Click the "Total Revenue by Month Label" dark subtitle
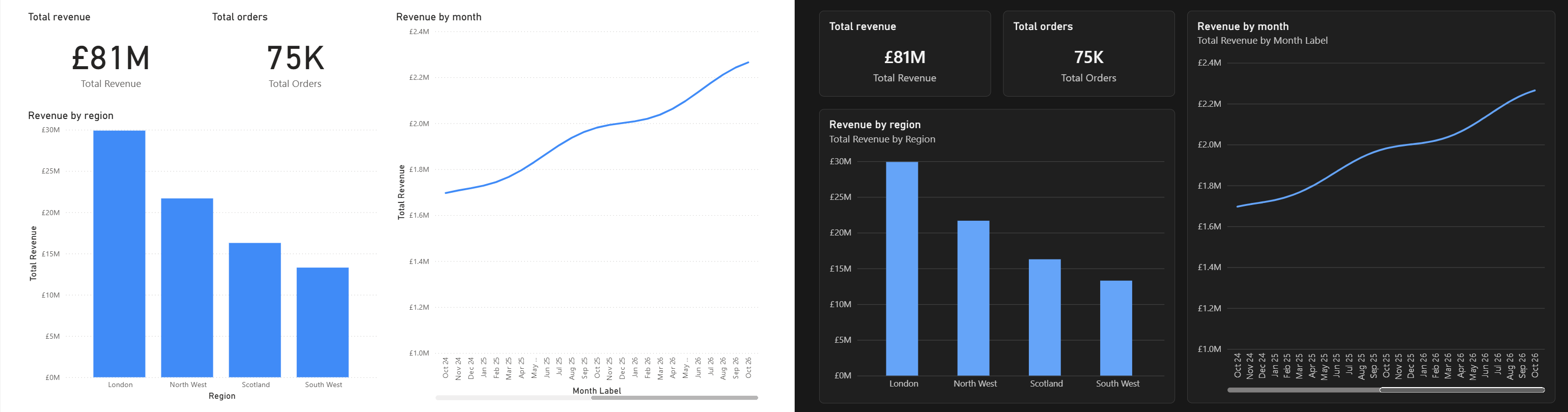1568x412 pixels. 1263,41
